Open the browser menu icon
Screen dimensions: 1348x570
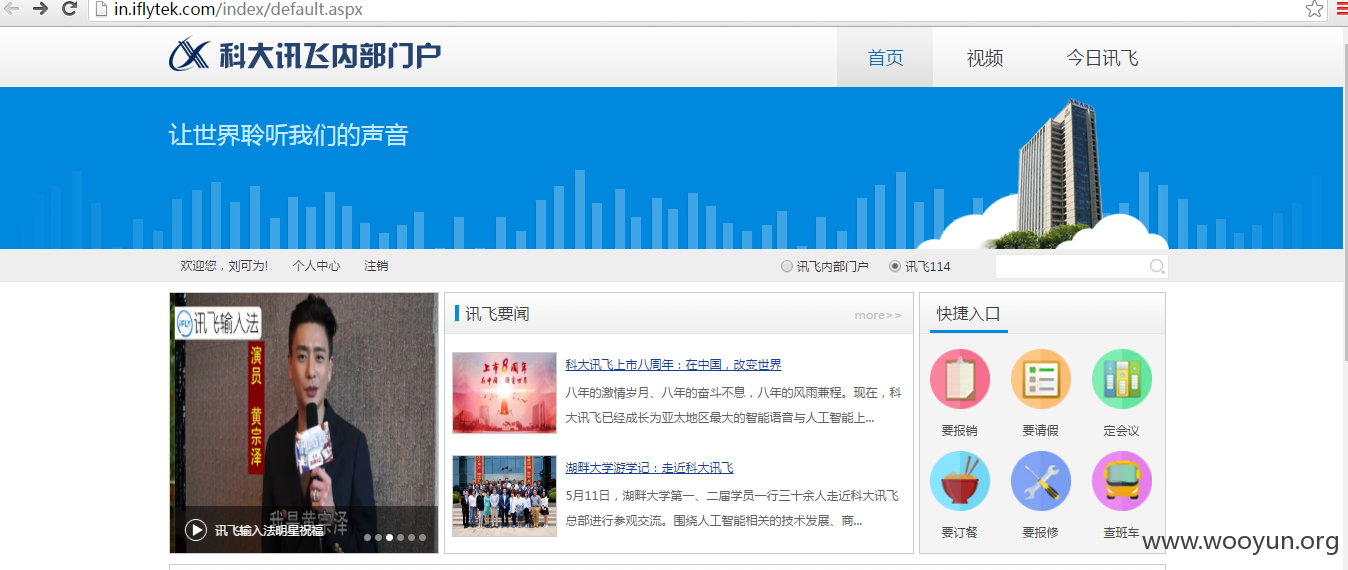[x=1341, y=9]
